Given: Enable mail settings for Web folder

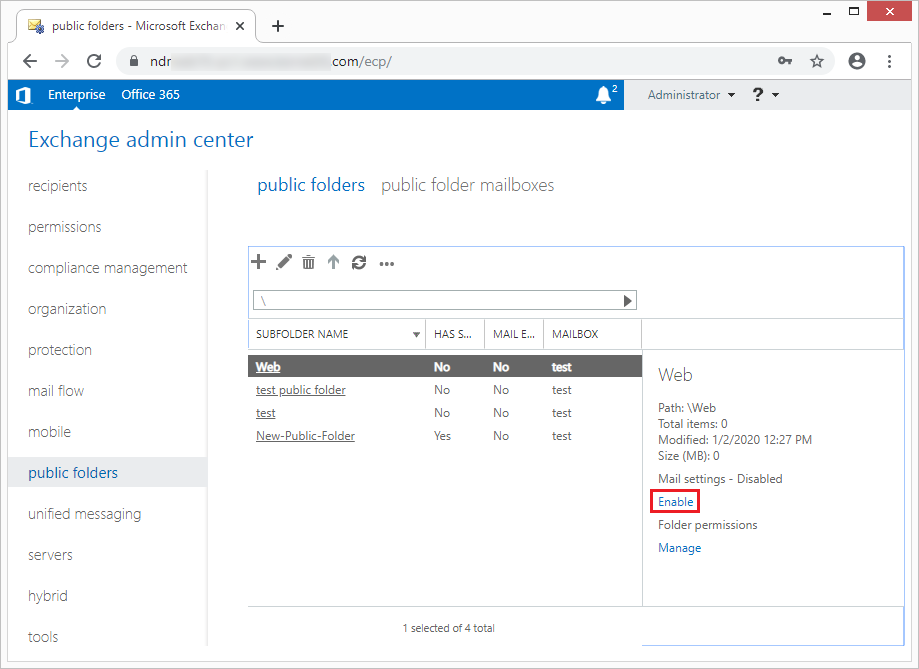Looking at the screenshot, I should tap(676, 502).
